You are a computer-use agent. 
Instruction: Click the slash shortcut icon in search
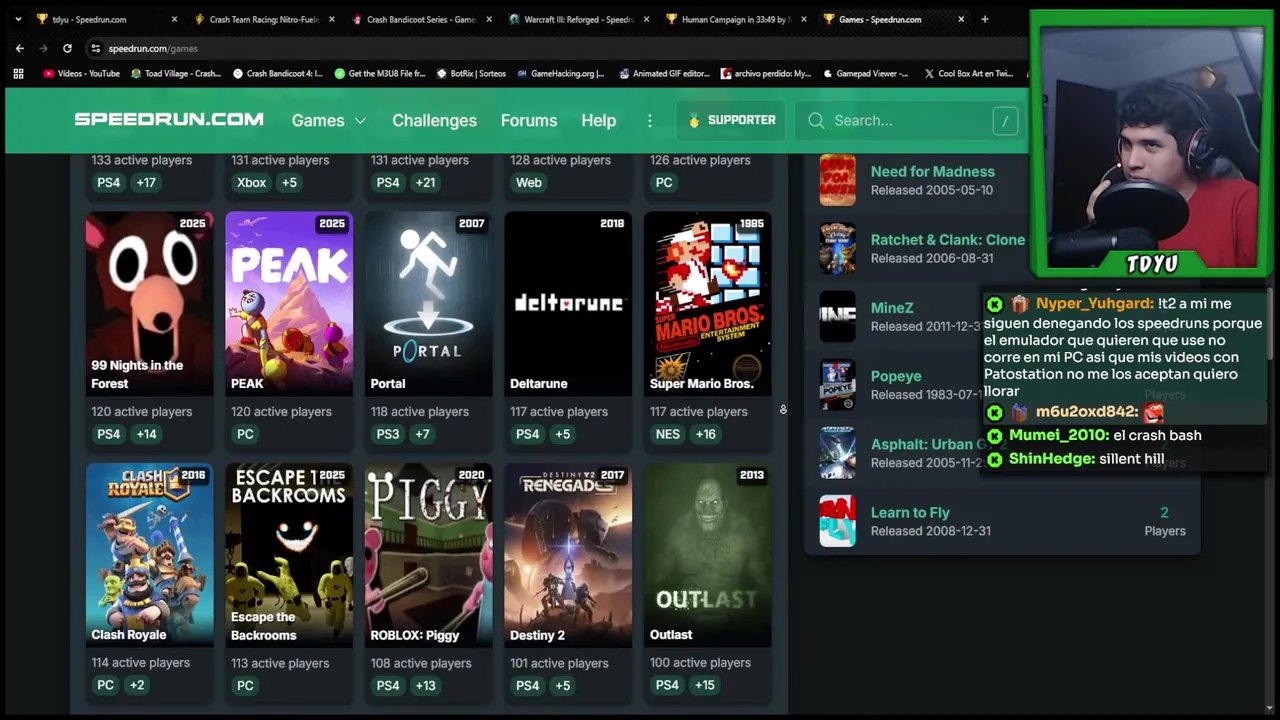point(1005,121)
